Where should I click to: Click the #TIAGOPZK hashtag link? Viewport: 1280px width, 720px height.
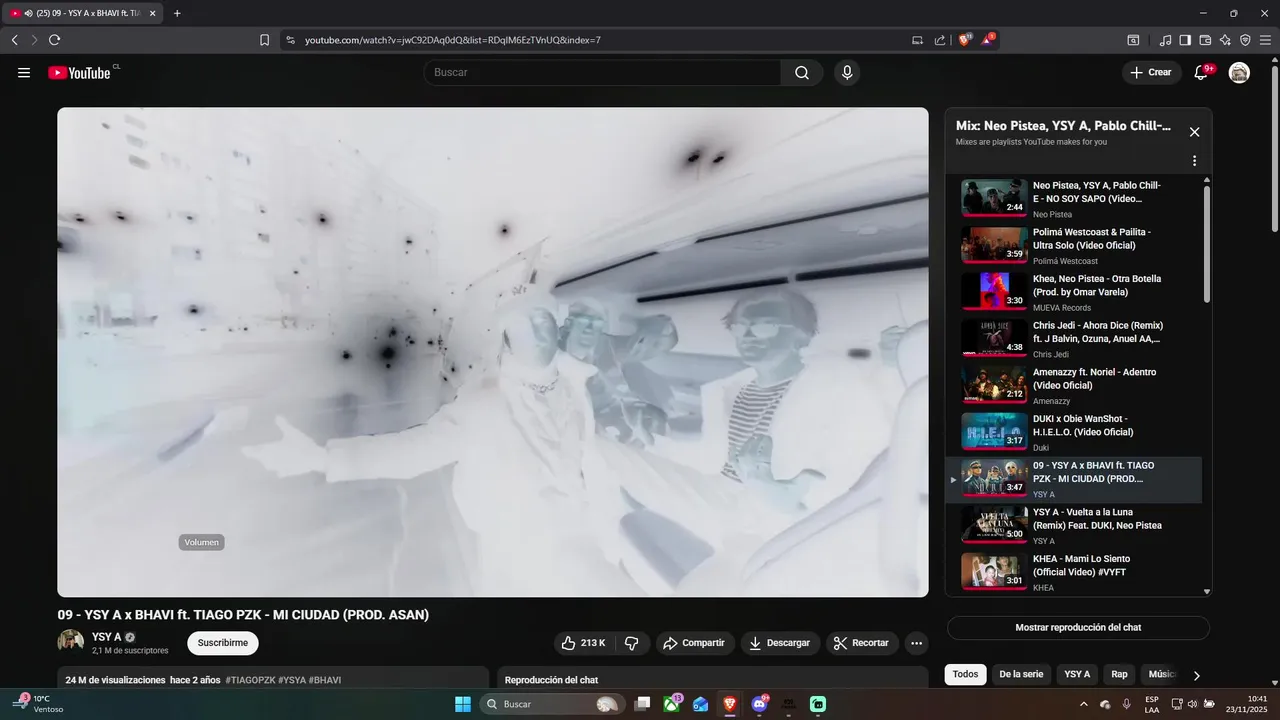pyautogui.click(x=250, y=680)
